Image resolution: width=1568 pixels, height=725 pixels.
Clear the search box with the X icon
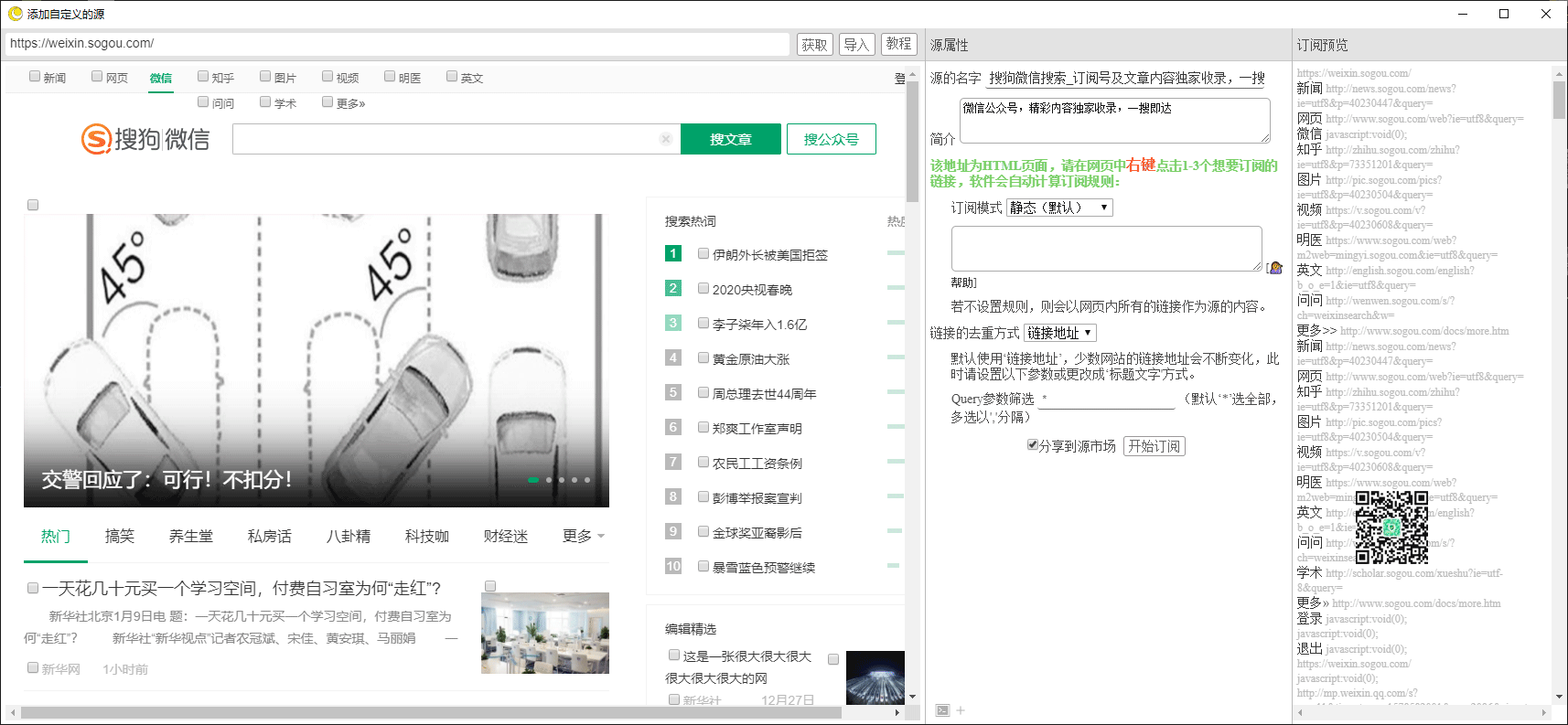666,139
